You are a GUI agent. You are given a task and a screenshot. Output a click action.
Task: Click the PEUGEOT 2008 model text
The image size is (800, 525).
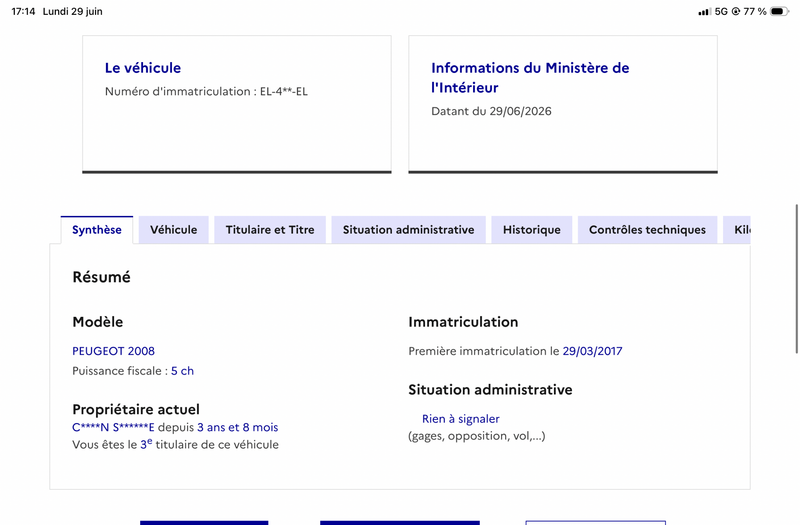tap(113, 351)
